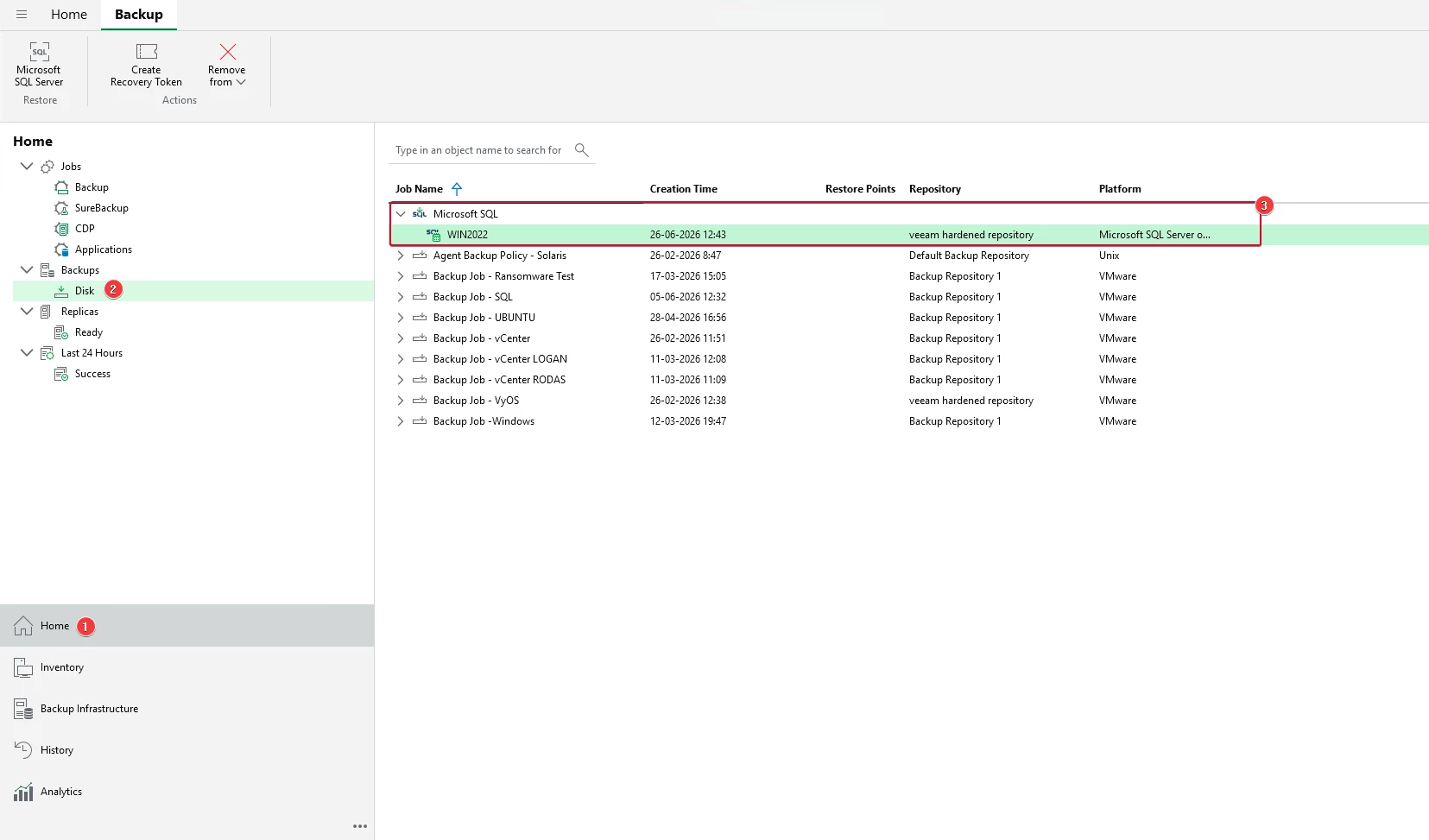Click the Create Recovery Token icon
This screenshot has width=1429, height=840.
point(147,52)
